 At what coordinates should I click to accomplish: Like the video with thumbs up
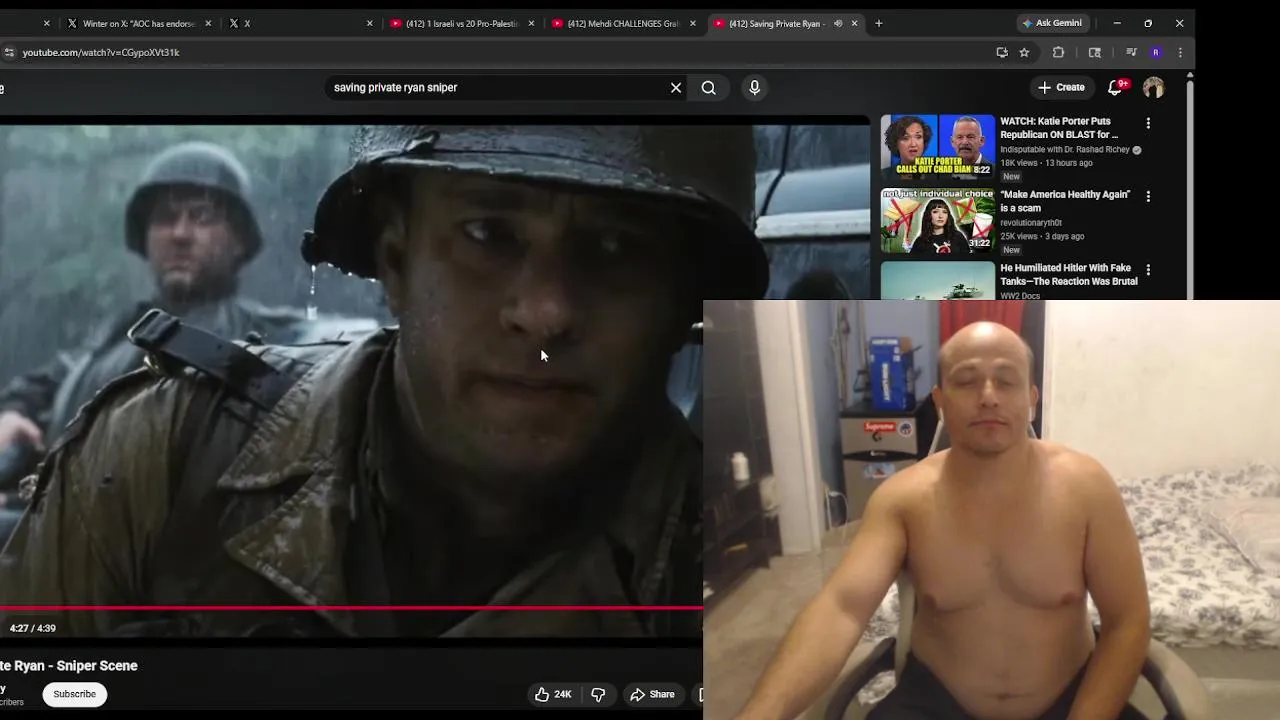[x=553, y=694]
